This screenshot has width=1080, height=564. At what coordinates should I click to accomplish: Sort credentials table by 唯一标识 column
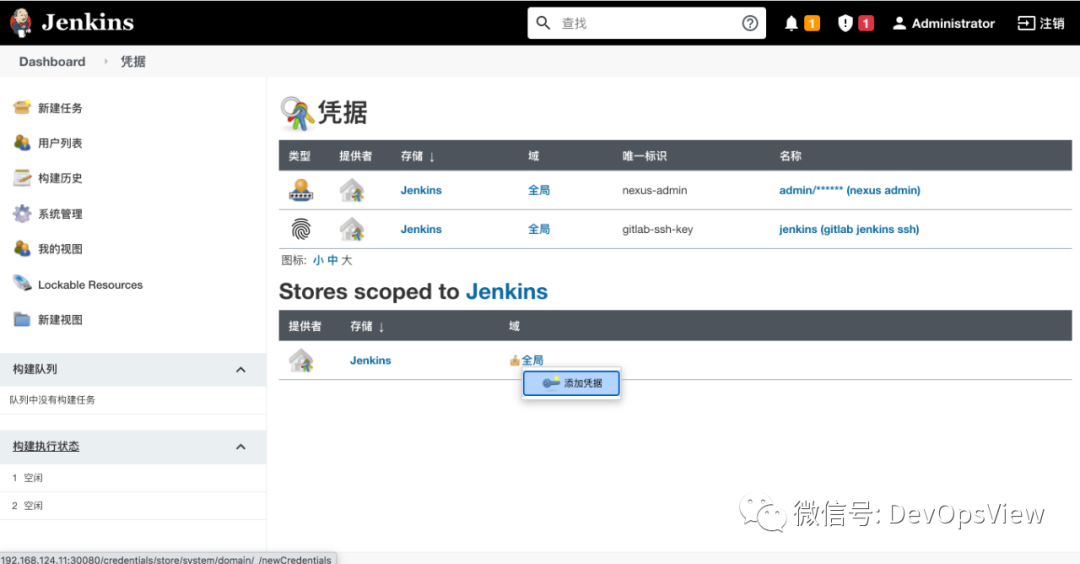tap(644, 156)
